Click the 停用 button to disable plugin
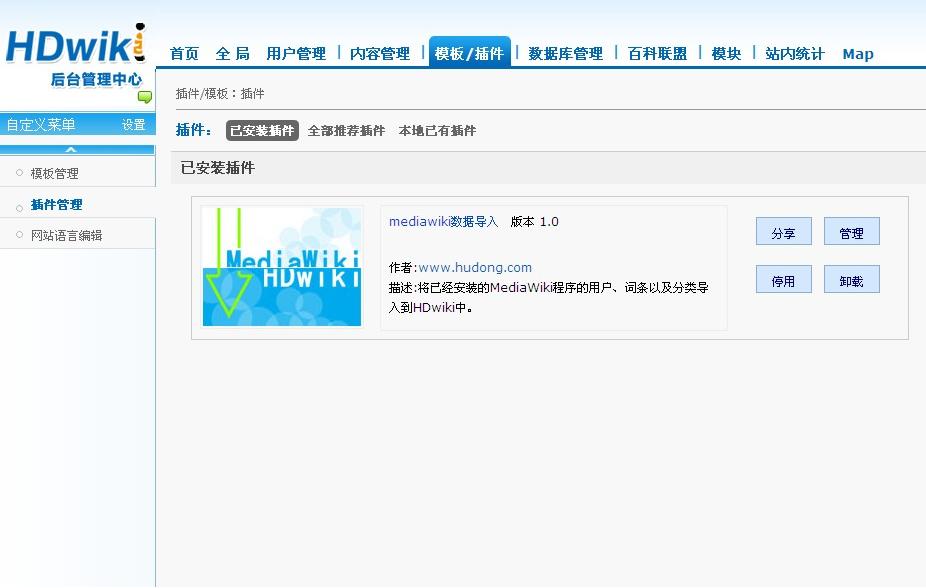 [x=784, y=279]
